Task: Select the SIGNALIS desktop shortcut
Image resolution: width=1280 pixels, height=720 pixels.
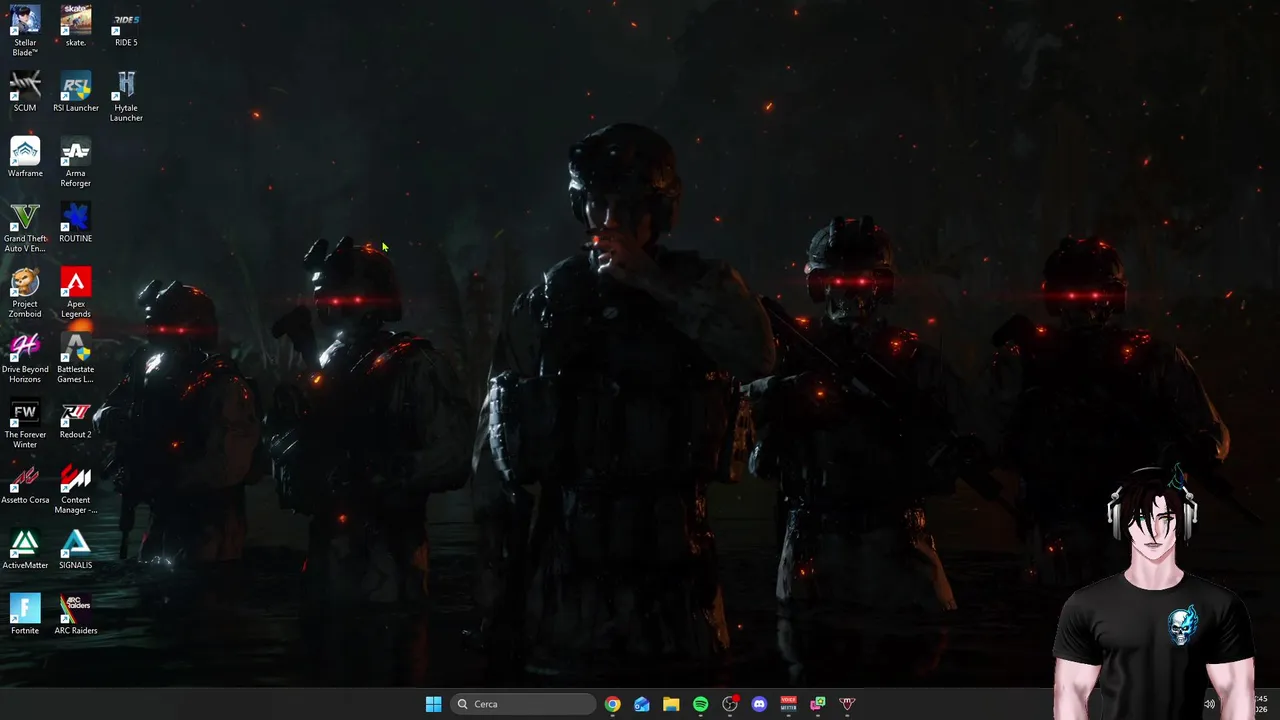Action: pyautogui.click(x=76, y=550)
